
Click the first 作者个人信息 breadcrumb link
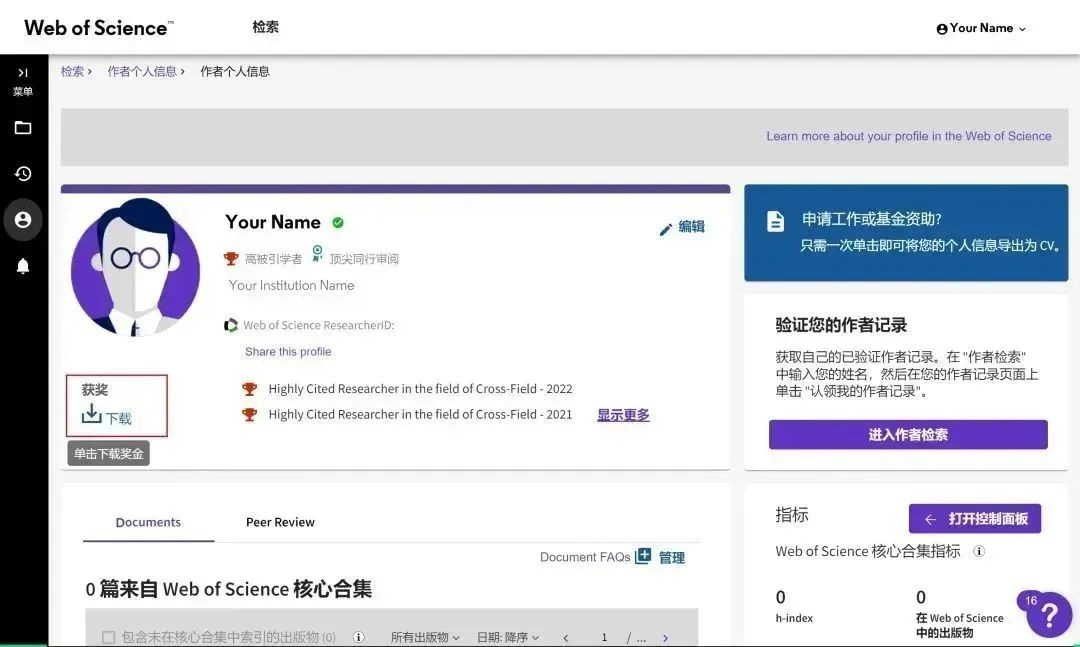142,72
